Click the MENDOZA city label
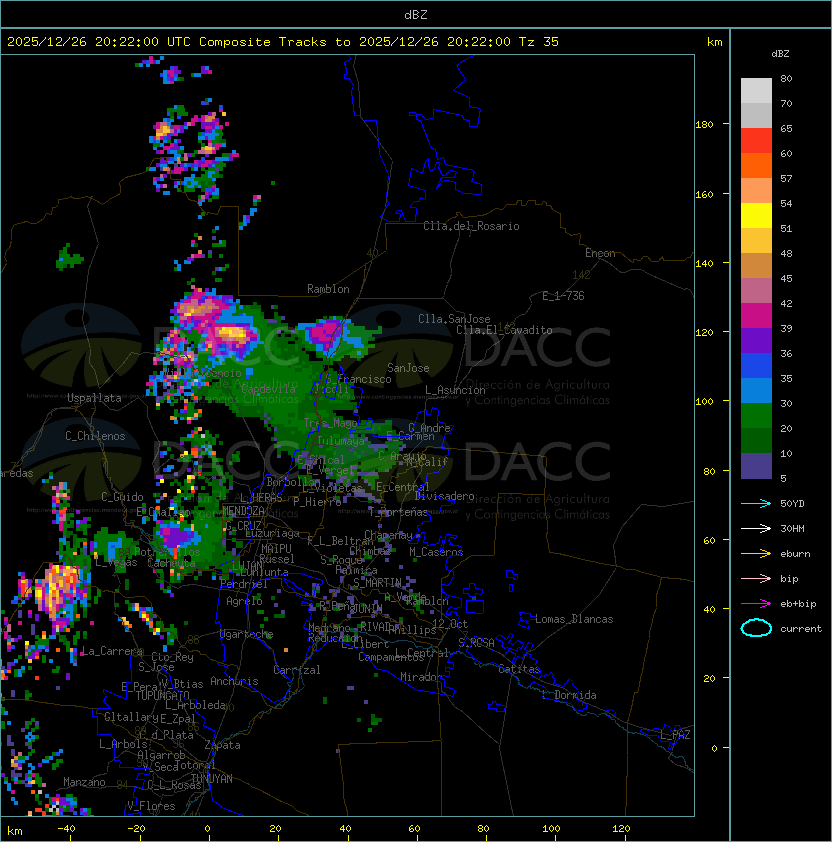The image size is (832, 842). [x=243, y=510]
